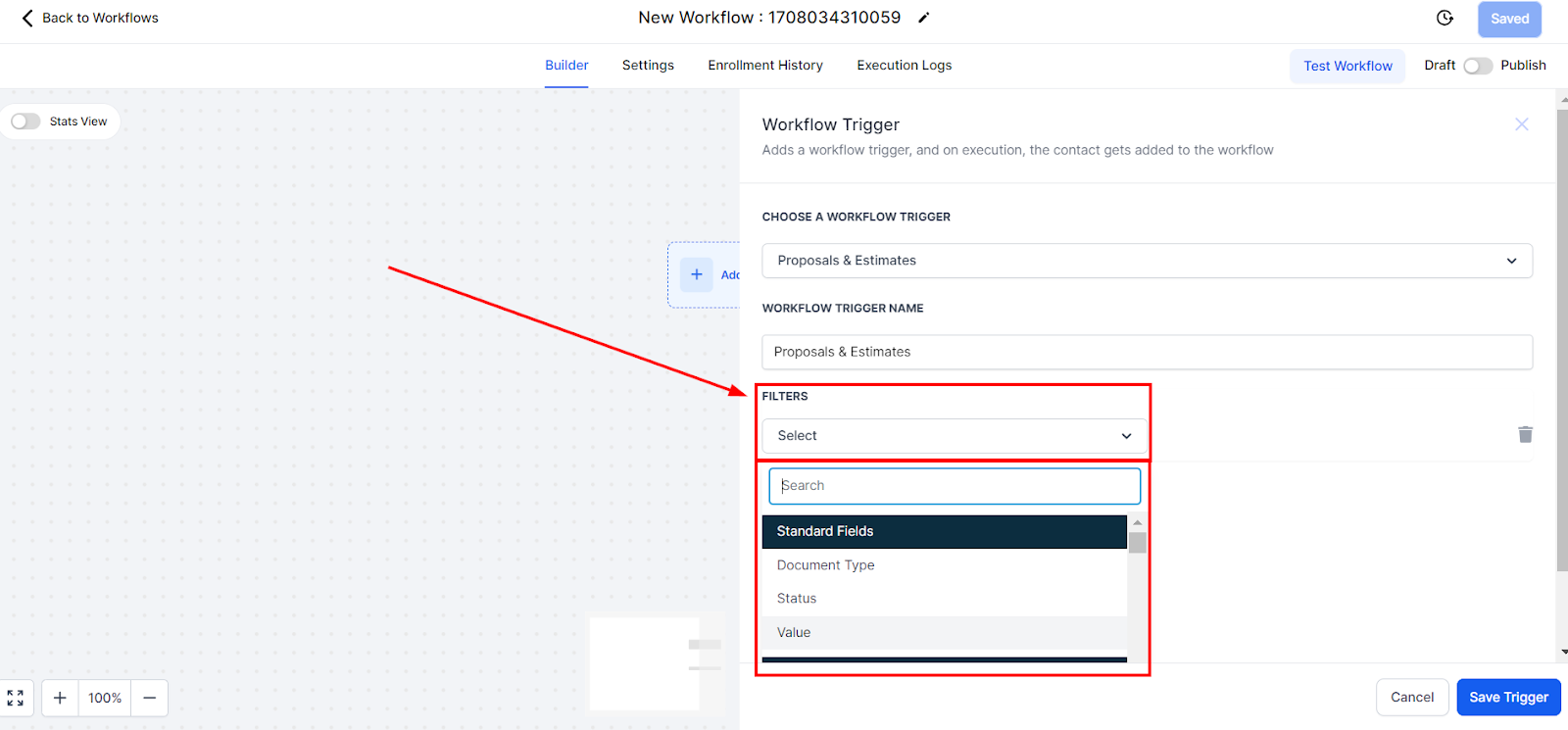This screenshot has width=1568, height=730.
Task: Click the filter list scrollbar thumb
Action: click(x=1137, y=543)
